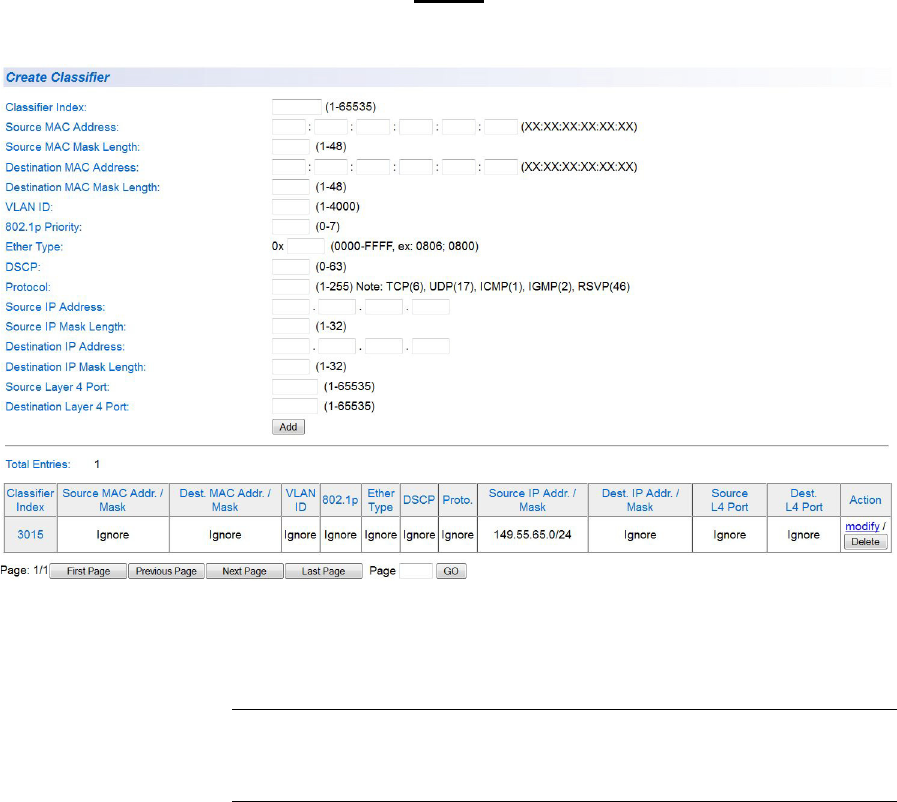
Task: Click the Destination Layer 4 Port field
Action: tap(295, 407)
